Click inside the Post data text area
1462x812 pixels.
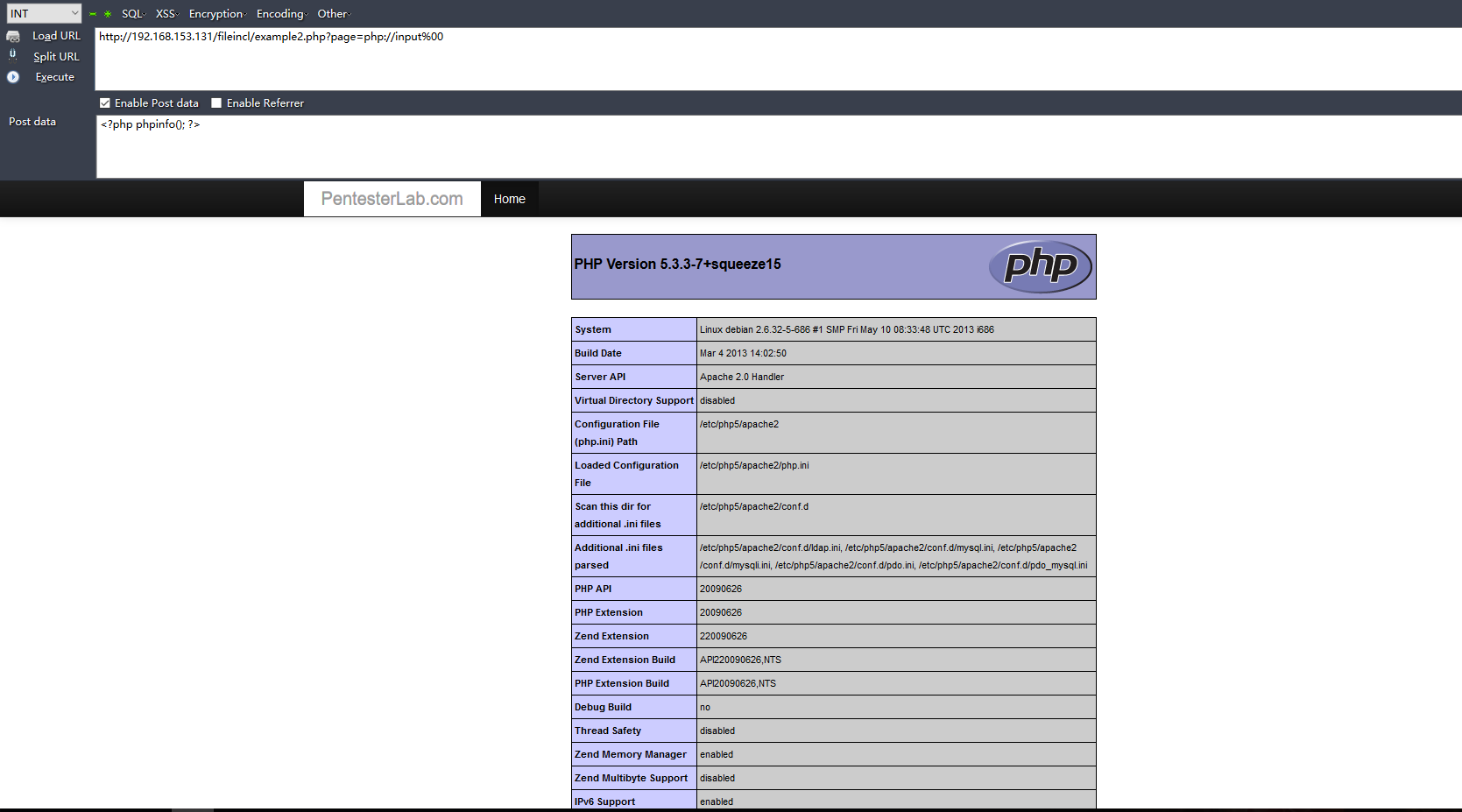click(x=778, y=146)
